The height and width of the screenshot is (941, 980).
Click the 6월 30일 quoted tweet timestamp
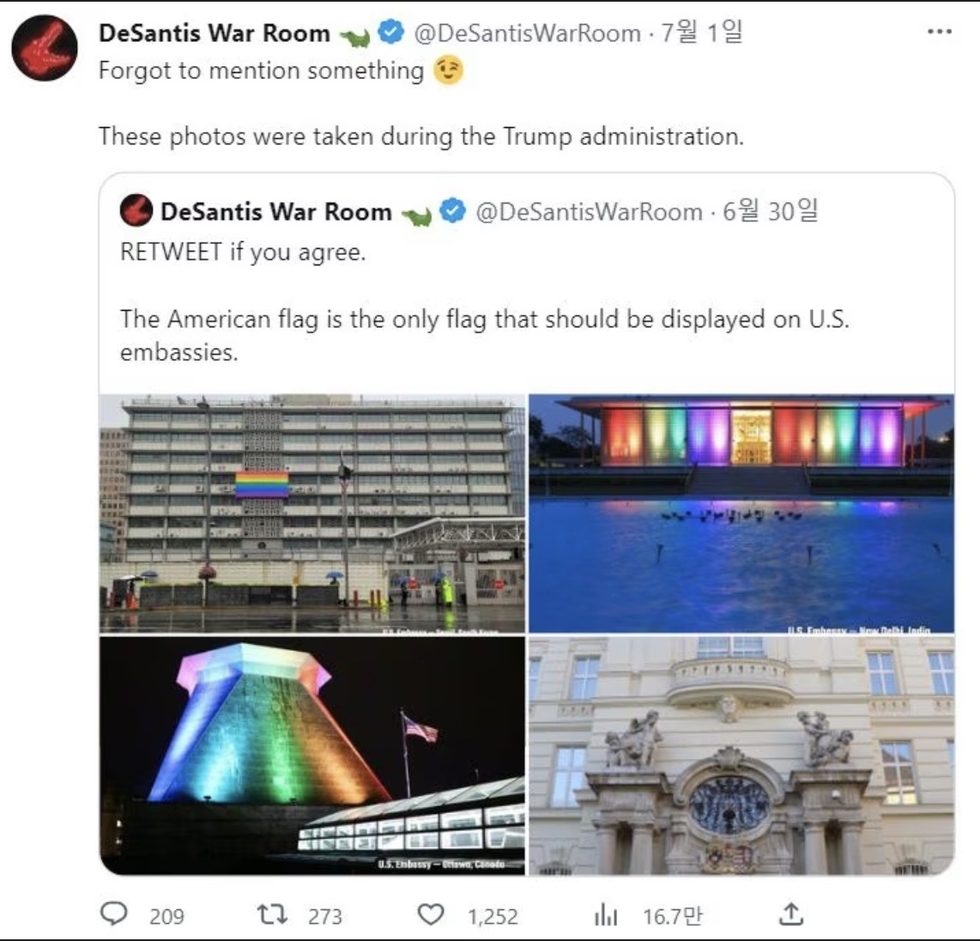pos(770,211)
